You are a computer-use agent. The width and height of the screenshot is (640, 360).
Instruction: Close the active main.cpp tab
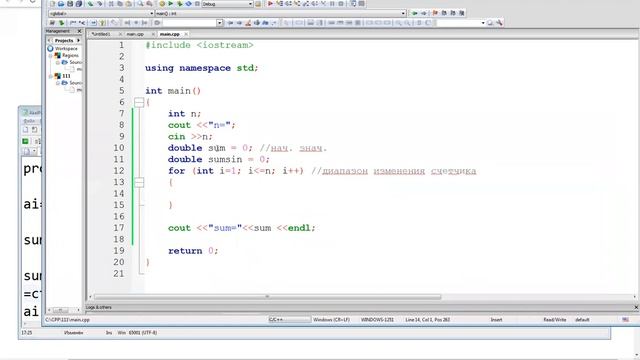[186, 34]
